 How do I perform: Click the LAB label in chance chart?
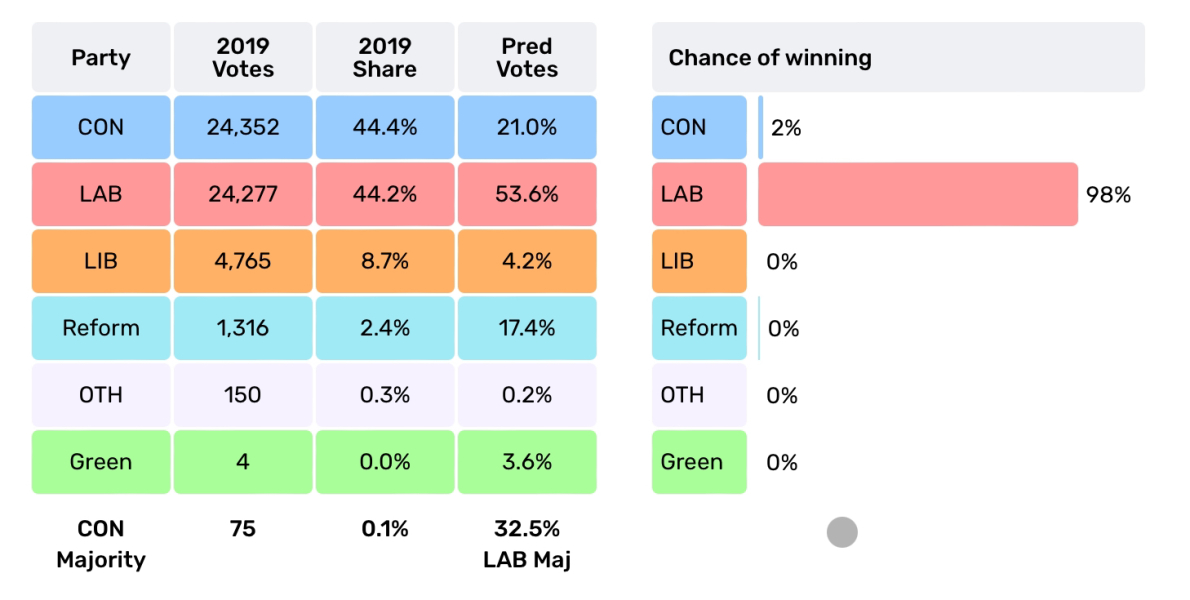(x=699, y=194)
